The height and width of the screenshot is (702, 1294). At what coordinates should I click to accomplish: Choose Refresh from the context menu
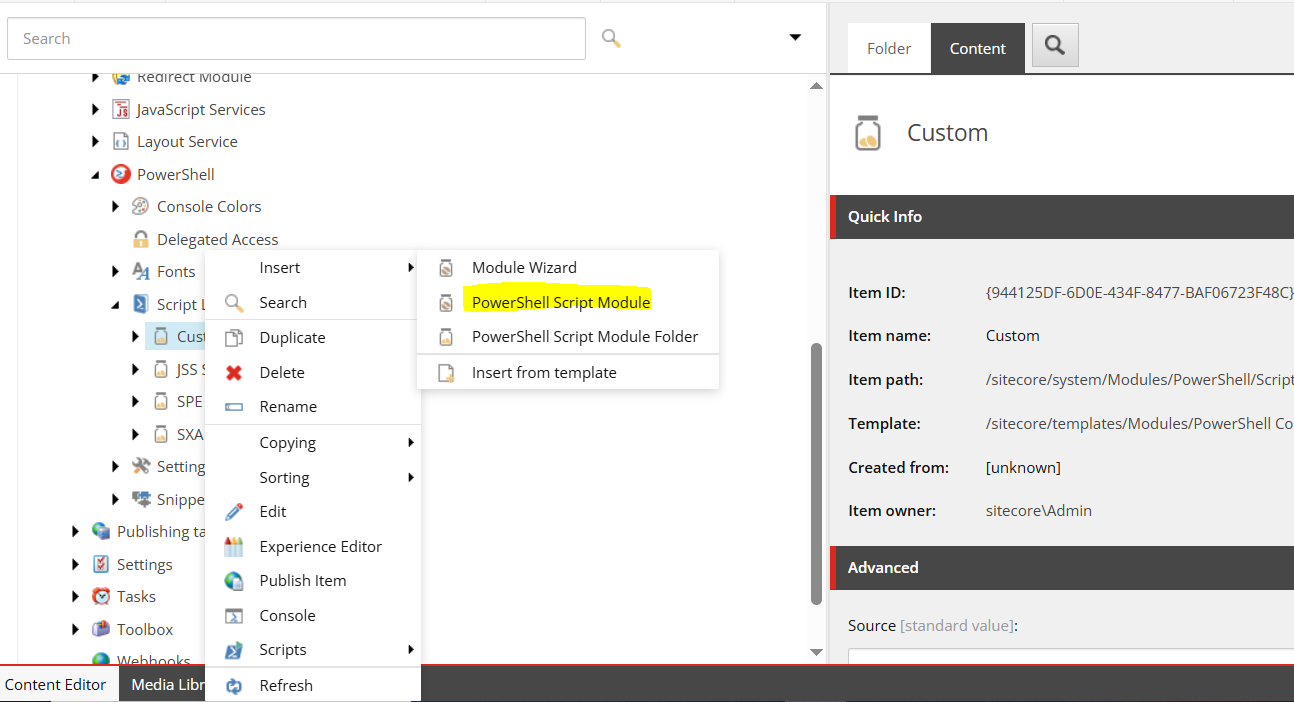point(312,685)
